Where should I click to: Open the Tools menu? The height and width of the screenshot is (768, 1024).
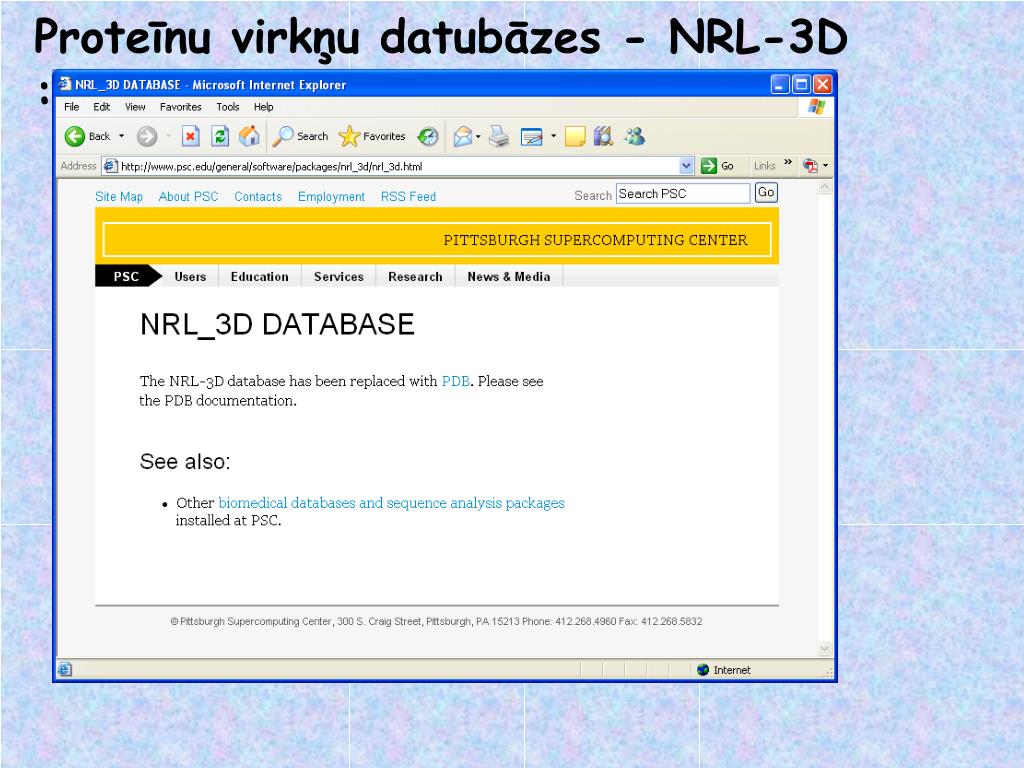(x=228, y=106)
